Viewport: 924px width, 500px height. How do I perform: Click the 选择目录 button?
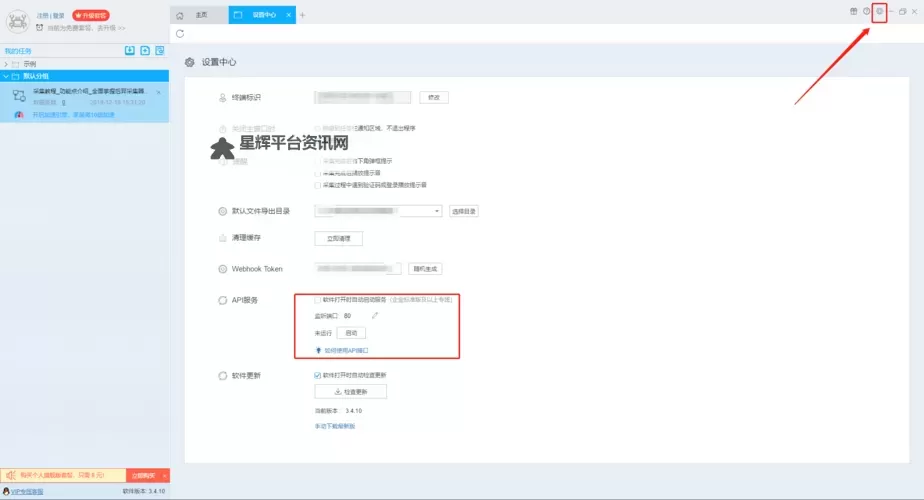464,211
